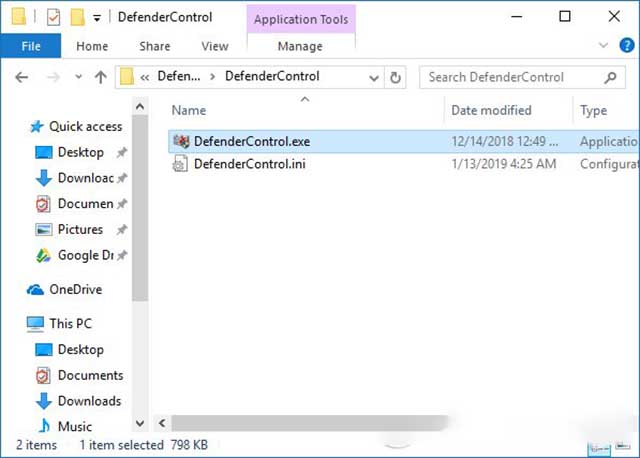Click navigation pane scroll up arrow
The image size is (640, 458).
tap(140, 107)
